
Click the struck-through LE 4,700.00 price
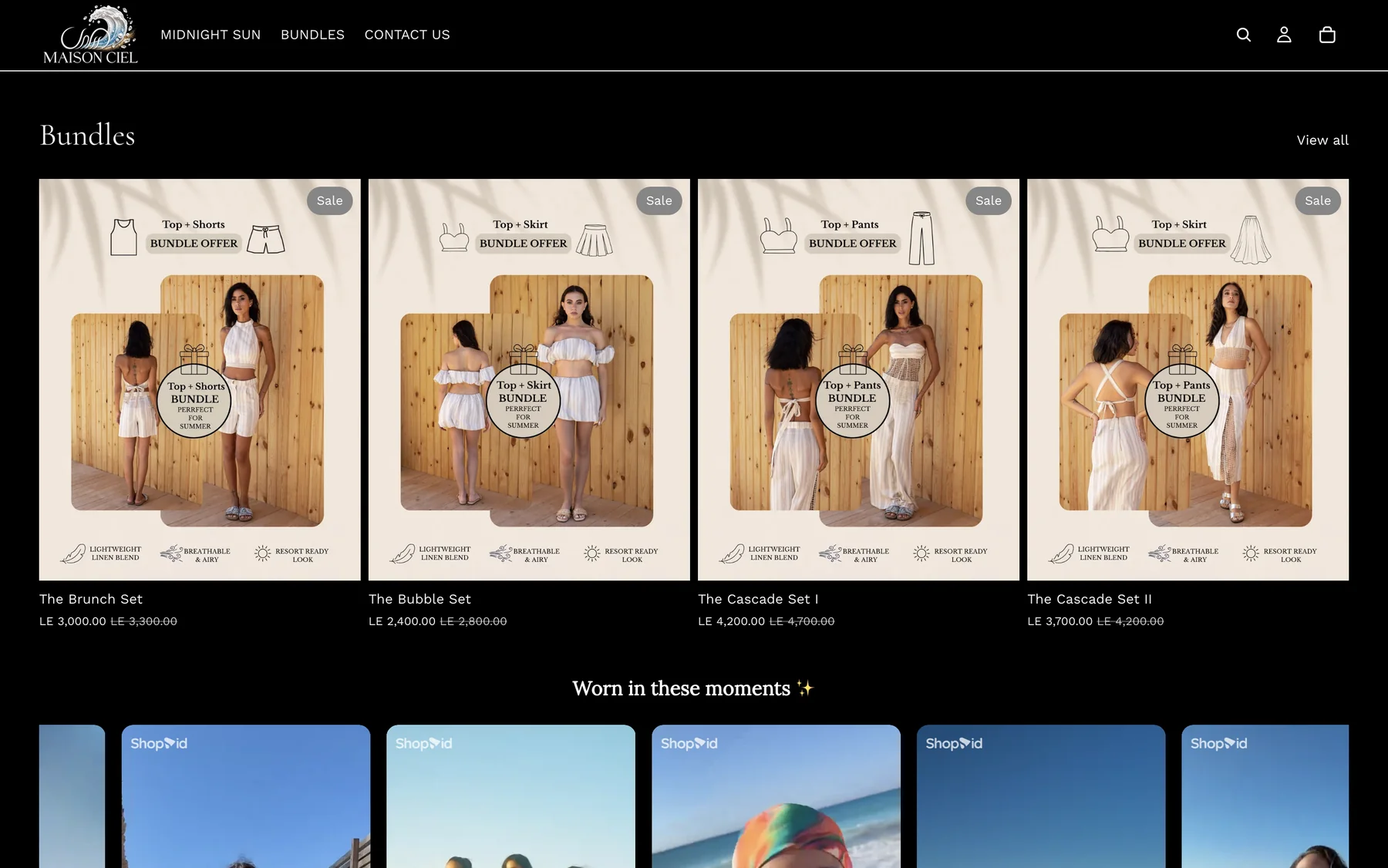coord(802,621)
